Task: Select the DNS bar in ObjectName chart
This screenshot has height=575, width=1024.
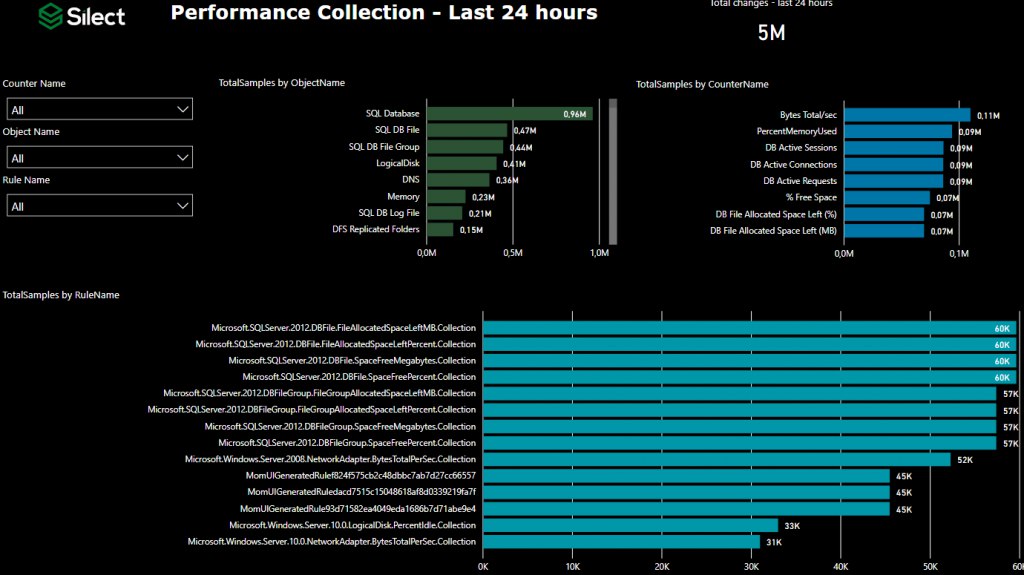Action: pyautogui.click(x=458, y=180)
